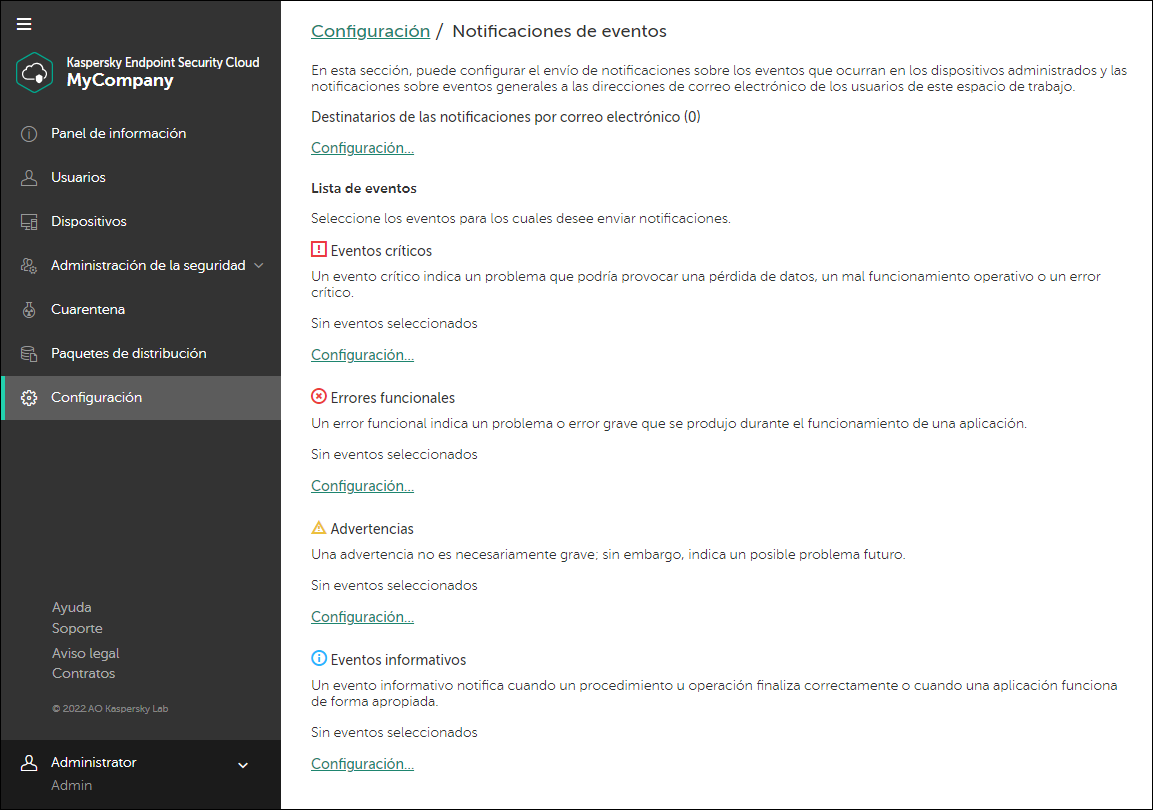Open the Soporte link

(x=77, y=628)
